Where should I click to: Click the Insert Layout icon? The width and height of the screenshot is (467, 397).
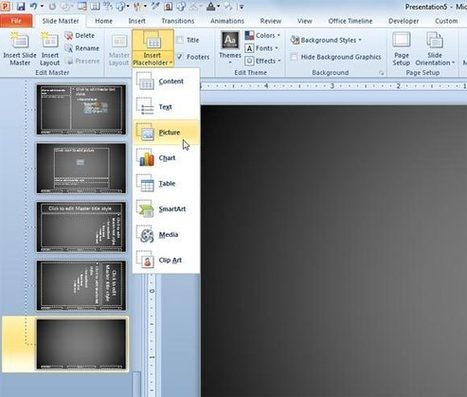(x=49, y=41)
